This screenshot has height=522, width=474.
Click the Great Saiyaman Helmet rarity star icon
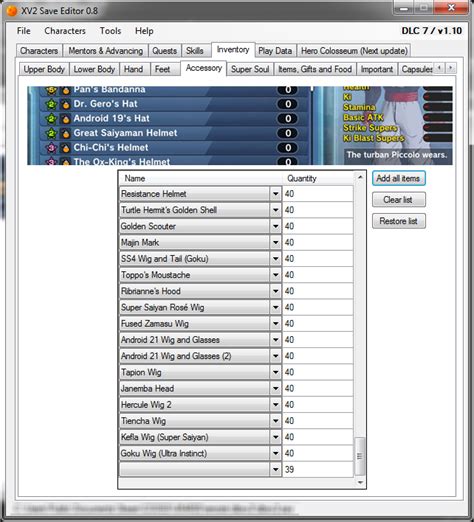coord(51,133)
